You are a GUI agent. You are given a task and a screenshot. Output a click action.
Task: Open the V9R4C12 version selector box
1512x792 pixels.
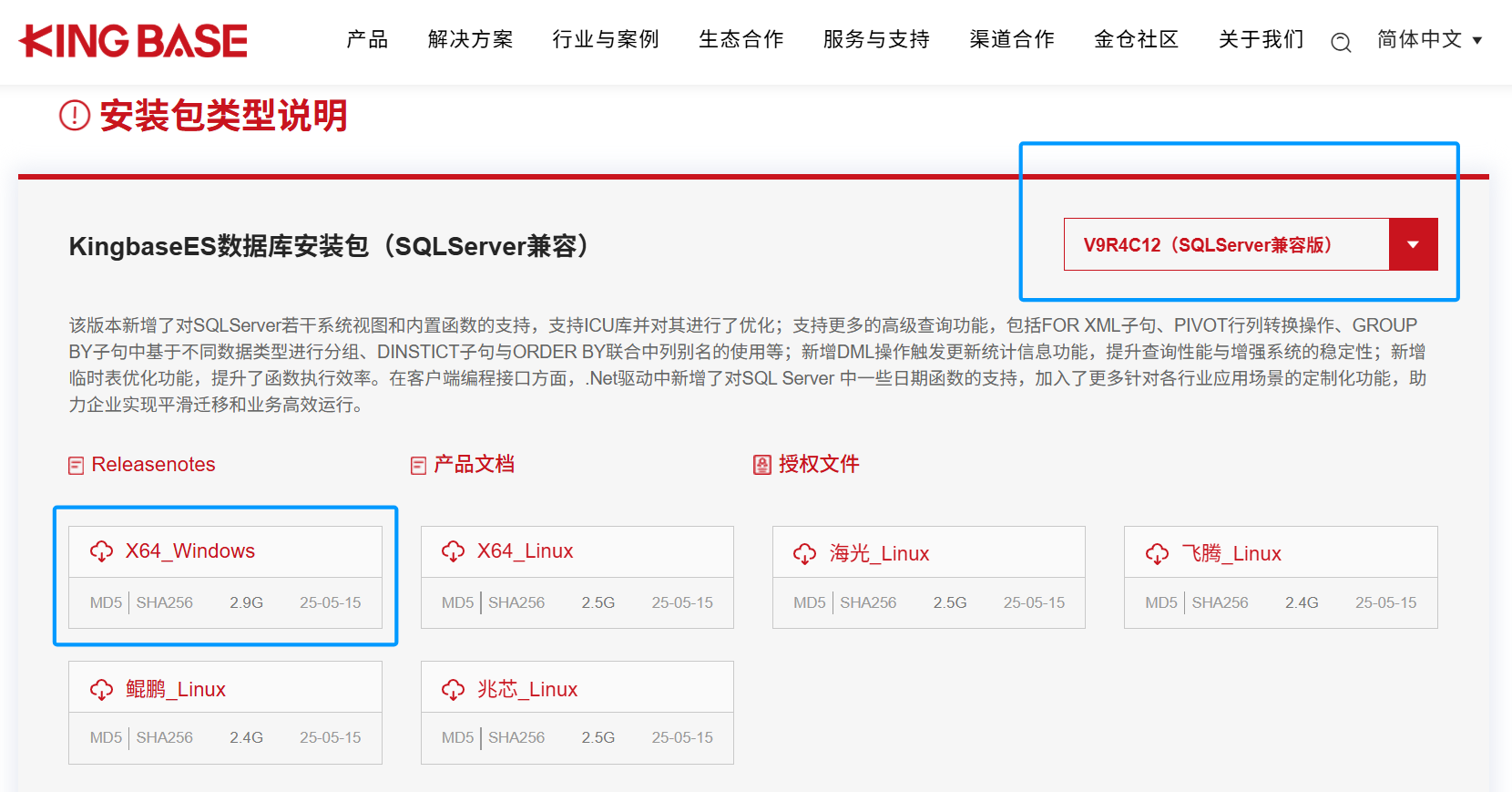click(x=1225, y=244)
